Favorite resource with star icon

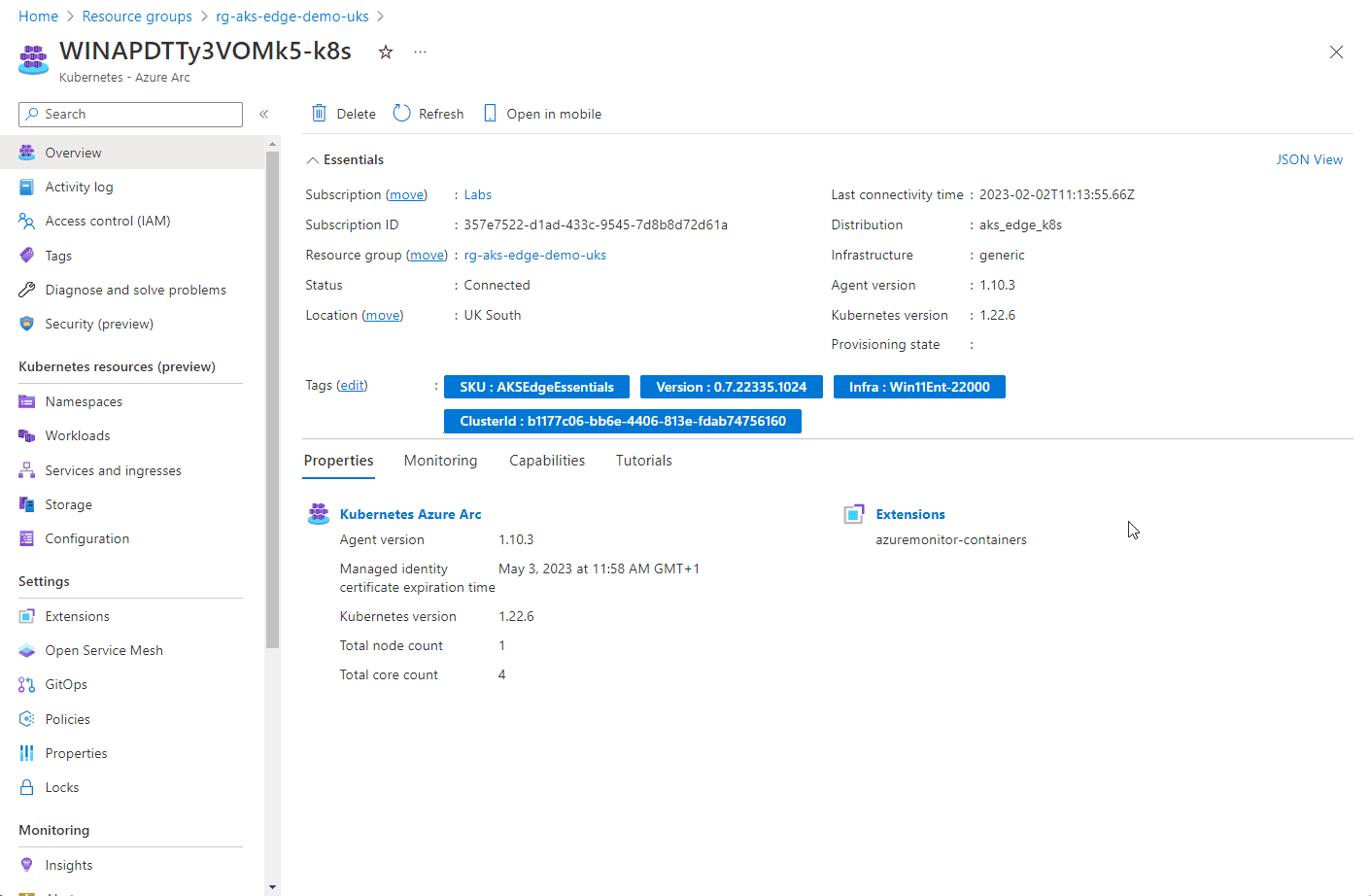point(386,52)
